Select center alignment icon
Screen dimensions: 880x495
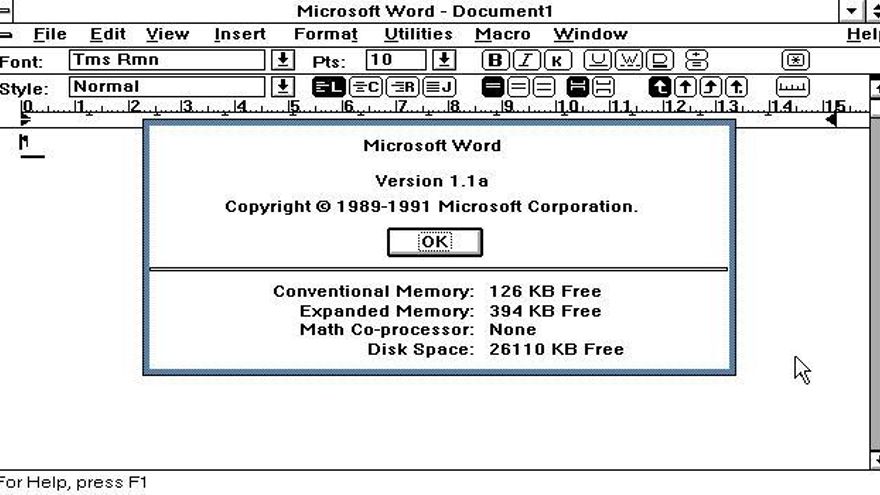point(367,87)
